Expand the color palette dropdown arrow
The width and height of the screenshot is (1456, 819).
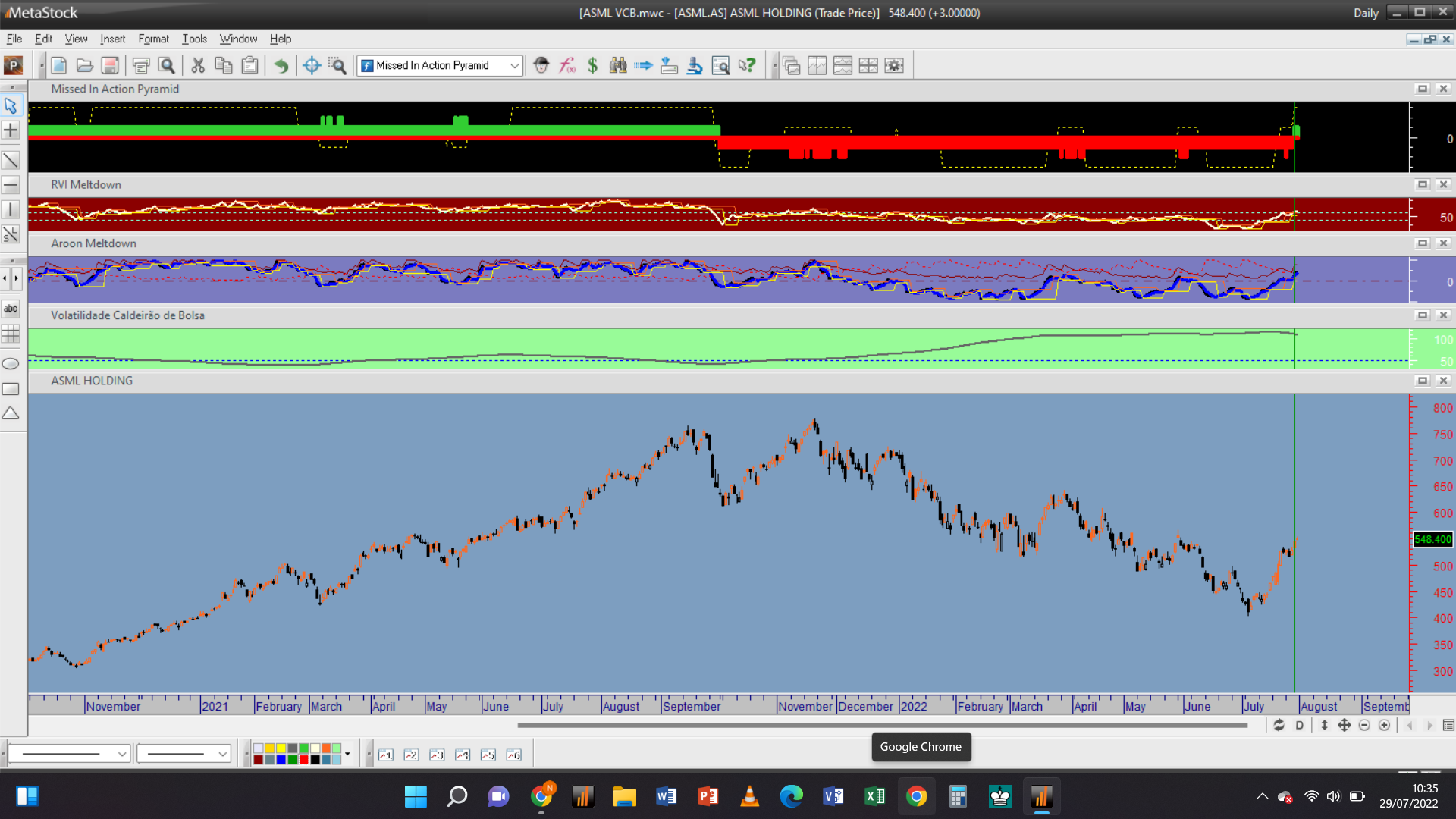(347, 754)
